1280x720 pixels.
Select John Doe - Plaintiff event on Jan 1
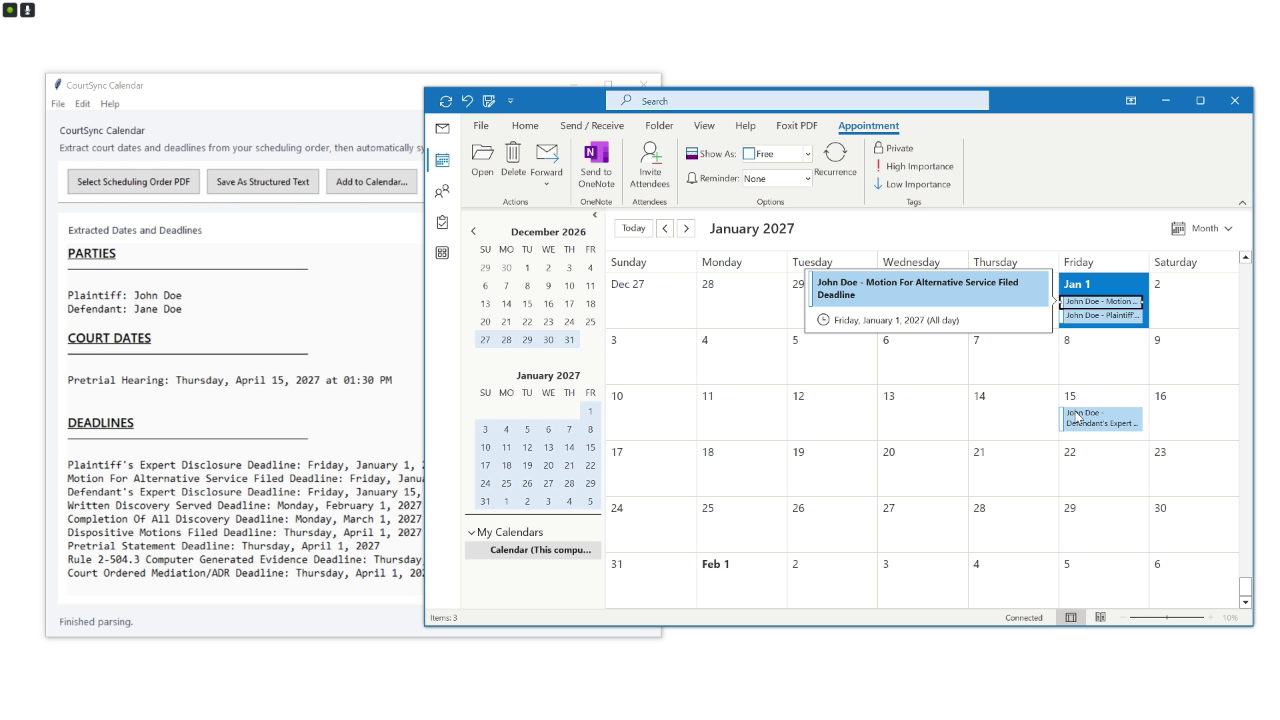1101,315
